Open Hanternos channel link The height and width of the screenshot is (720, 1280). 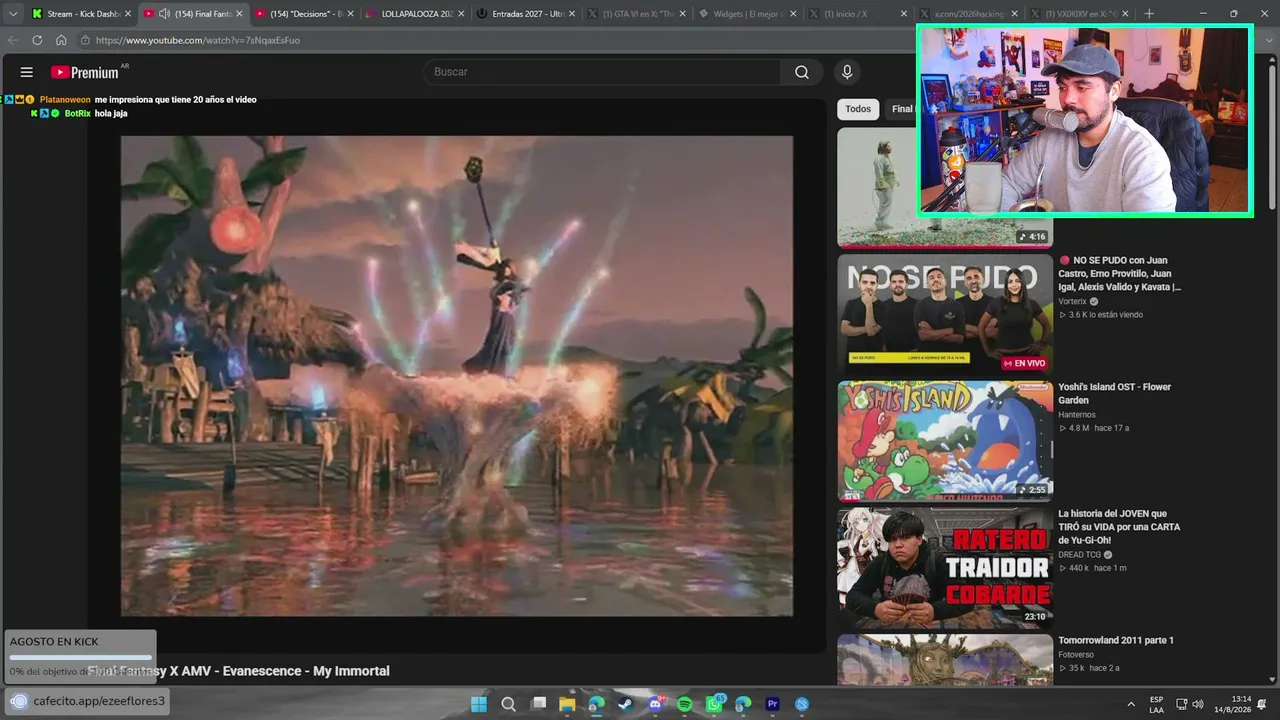pos(1077,414)
